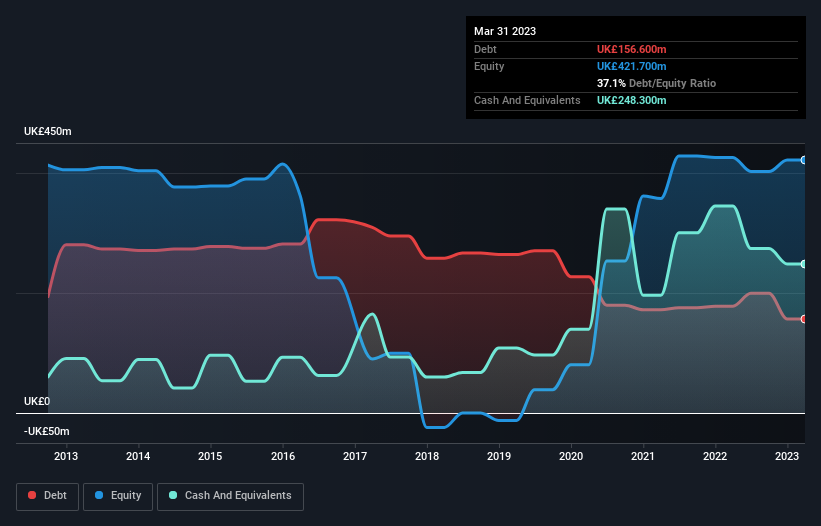Click the blue Equity legend dot

point(99,495)
